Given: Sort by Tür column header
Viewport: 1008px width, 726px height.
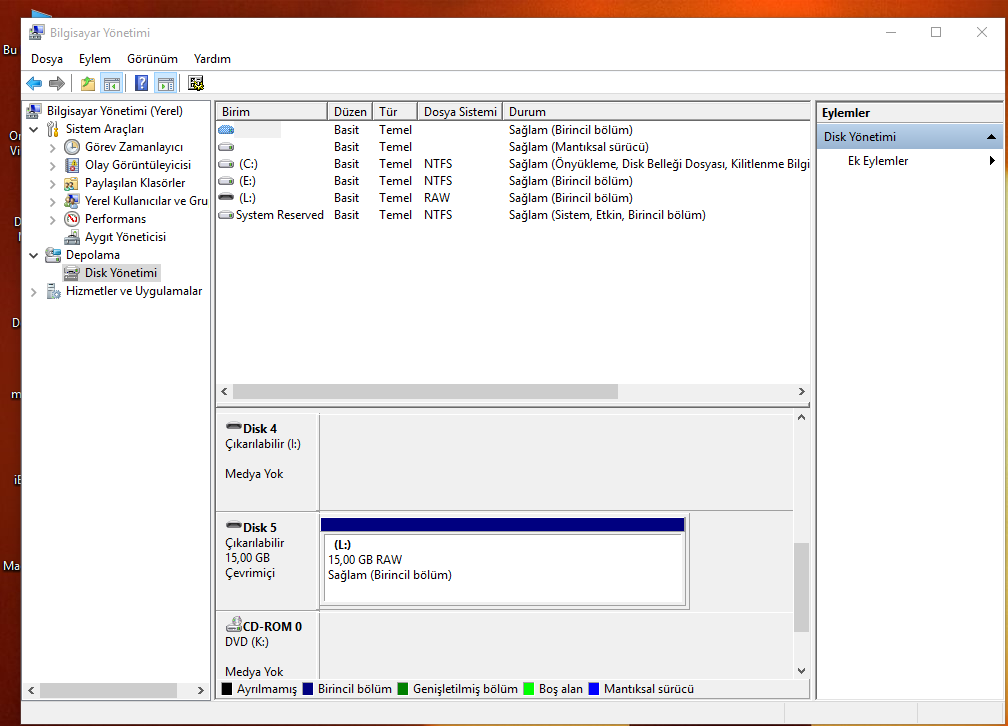Looking at the screenshot, I should tap(395, 111).
